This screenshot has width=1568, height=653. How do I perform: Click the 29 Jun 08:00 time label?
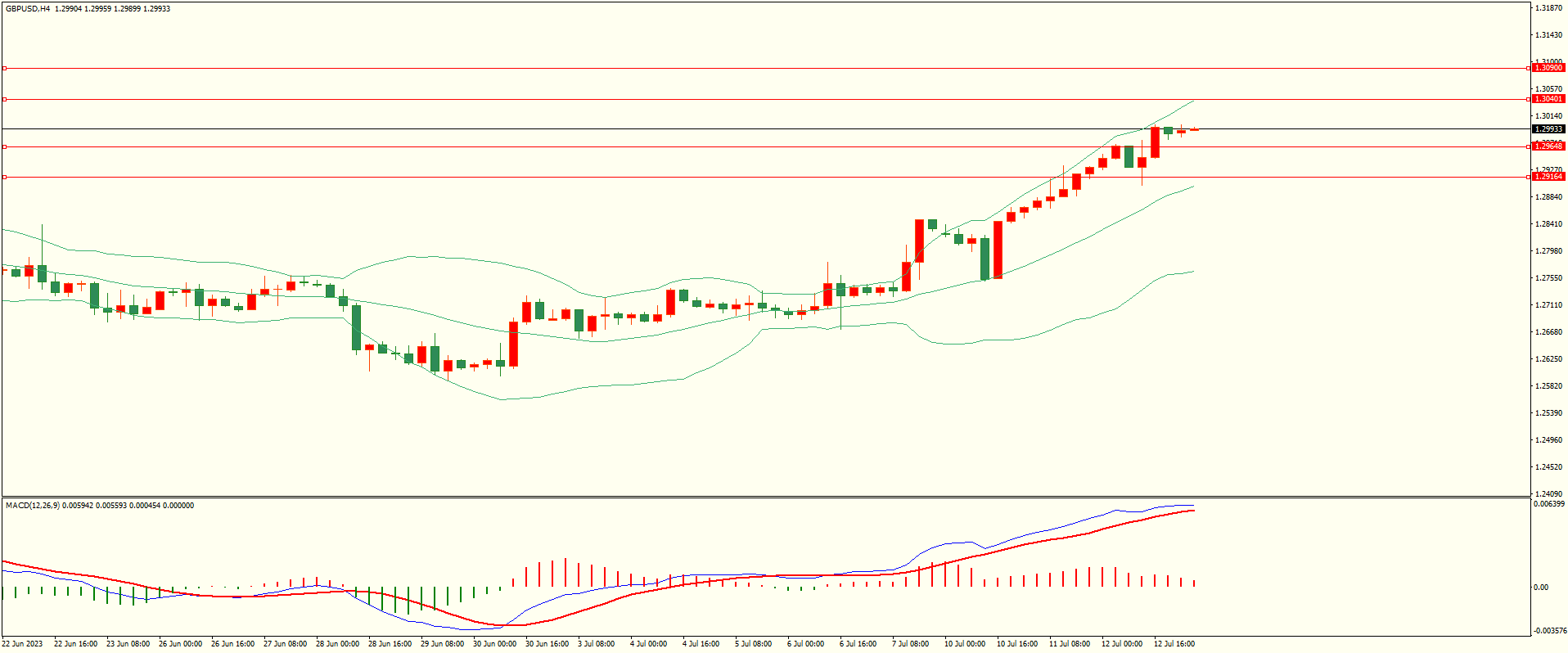pos(442,644)
